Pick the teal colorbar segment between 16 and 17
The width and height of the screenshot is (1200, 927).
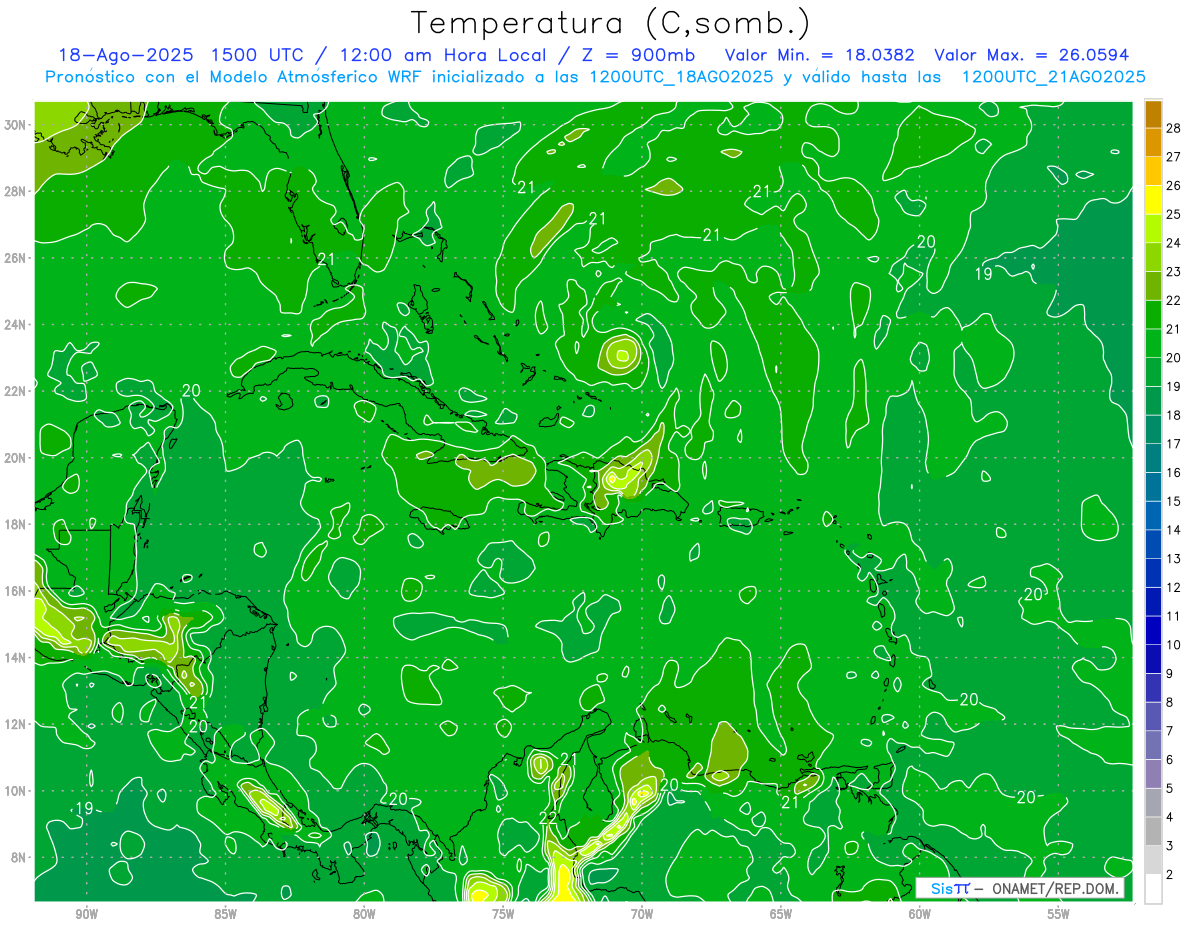(x=1153, y=458)
